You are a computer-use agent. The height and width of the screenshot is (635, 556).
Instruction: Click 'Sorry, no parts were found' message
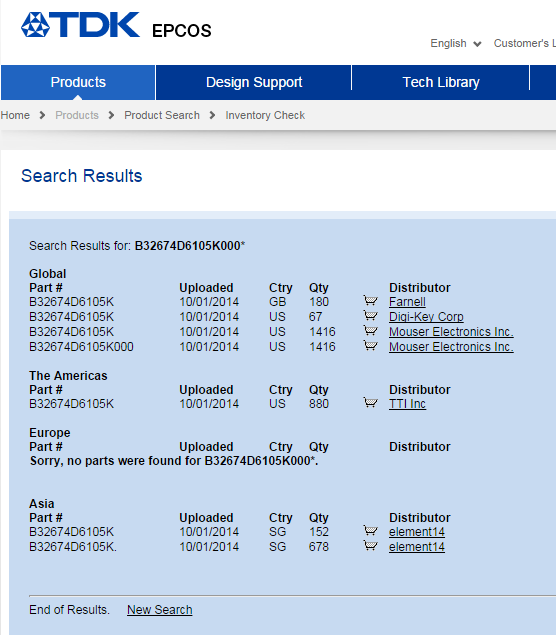point(174,461)
